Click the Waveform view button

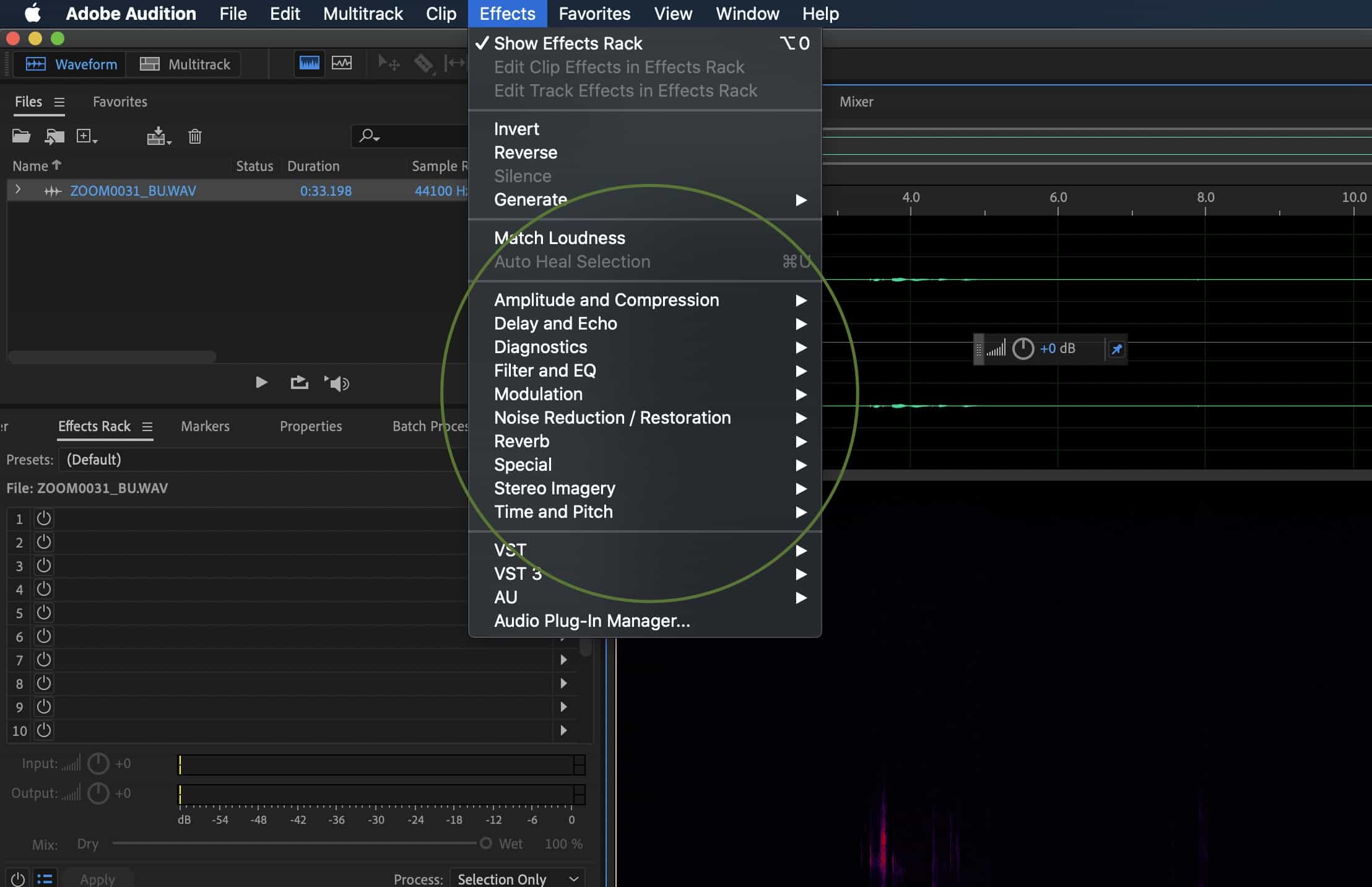point(70,64)
